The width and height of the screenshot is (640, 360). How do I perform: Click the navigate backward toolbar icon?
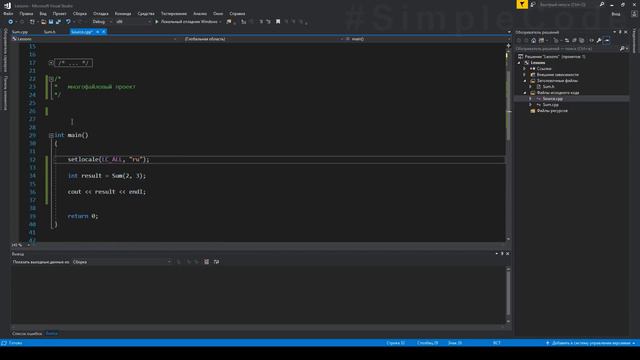11,22
